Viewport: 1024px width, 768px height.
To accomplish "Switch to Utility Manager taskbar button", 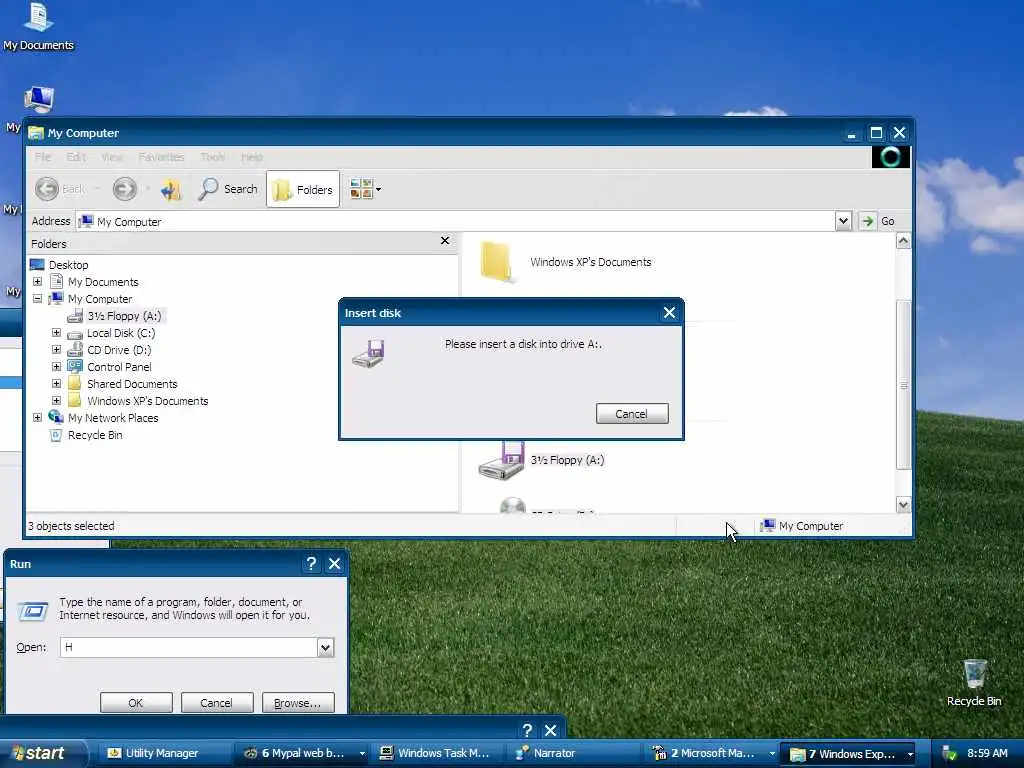I will (163, 753).
